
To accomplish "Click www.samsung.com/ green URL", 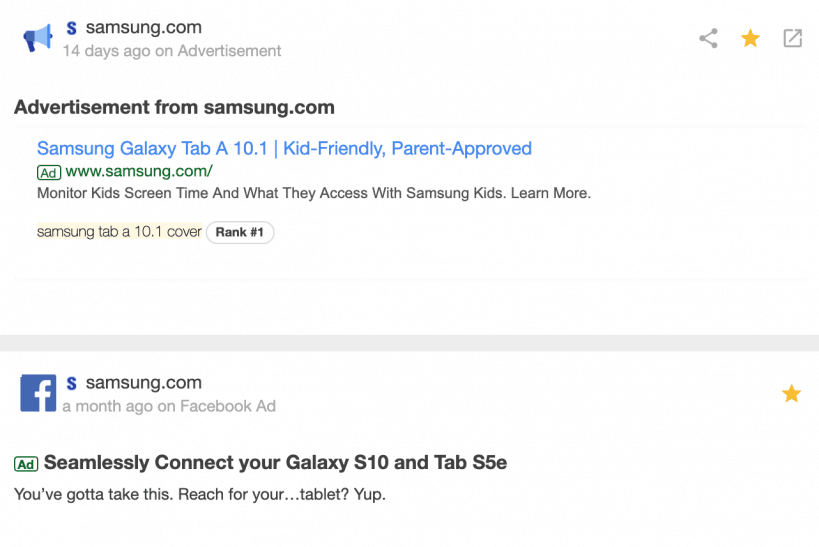I will pos(139,171).
